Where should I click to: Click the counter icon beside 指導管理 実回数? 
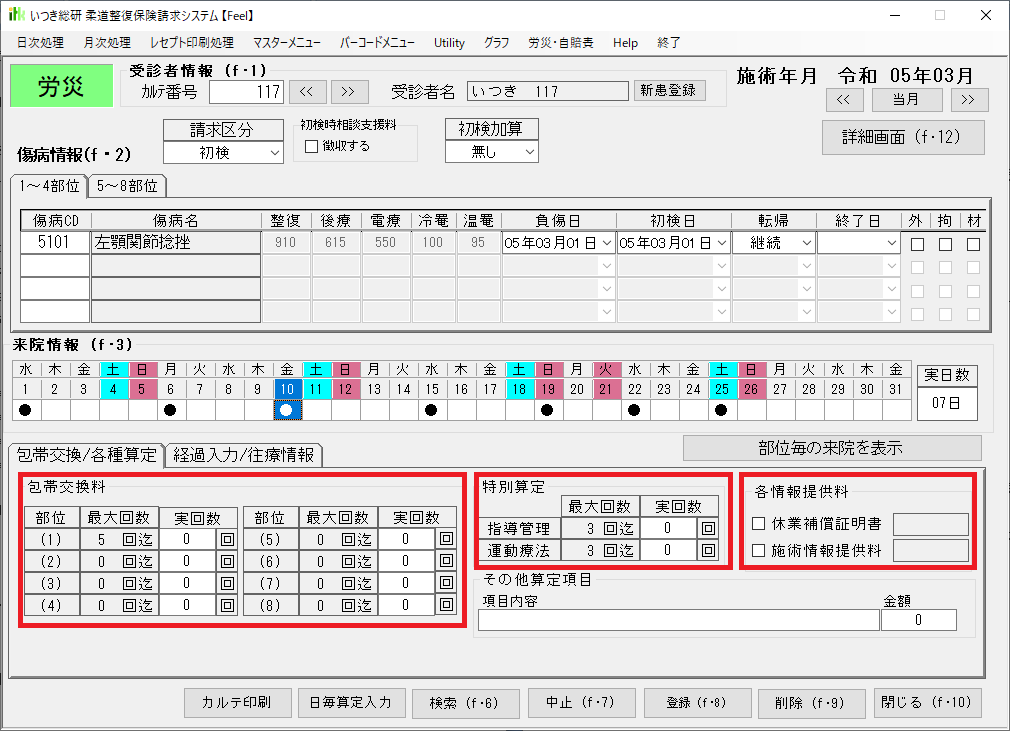point(708,528)
